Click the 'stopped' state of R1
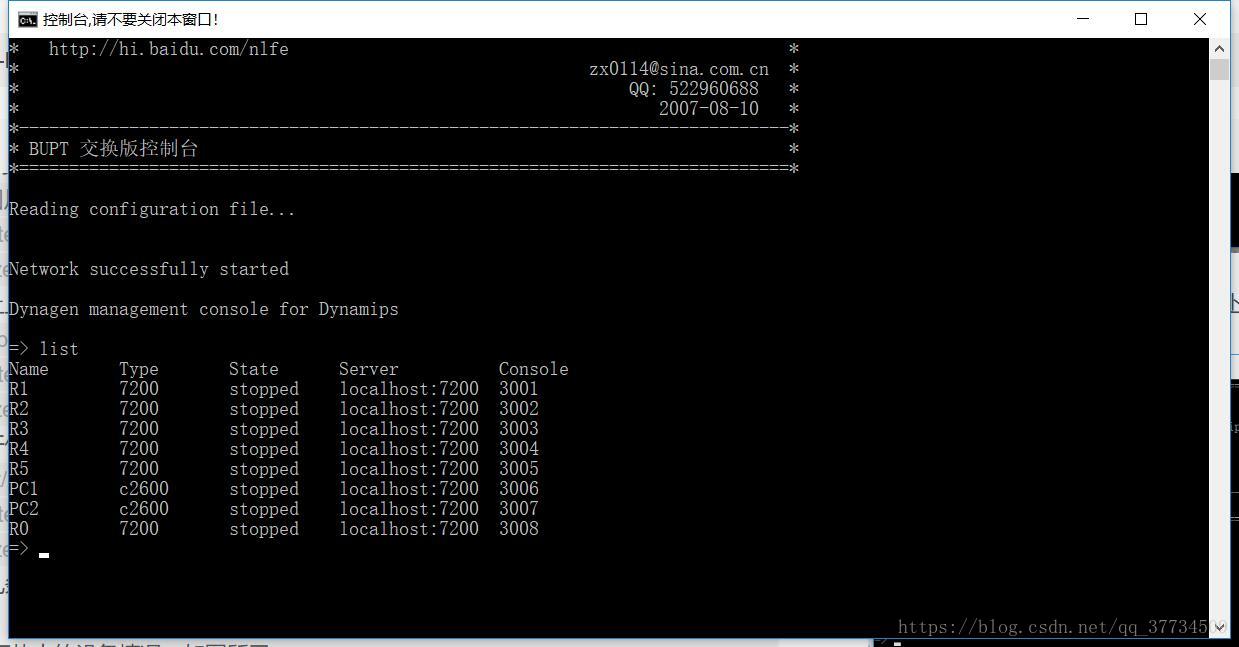The image size is (1239, 647). [264, 389]
